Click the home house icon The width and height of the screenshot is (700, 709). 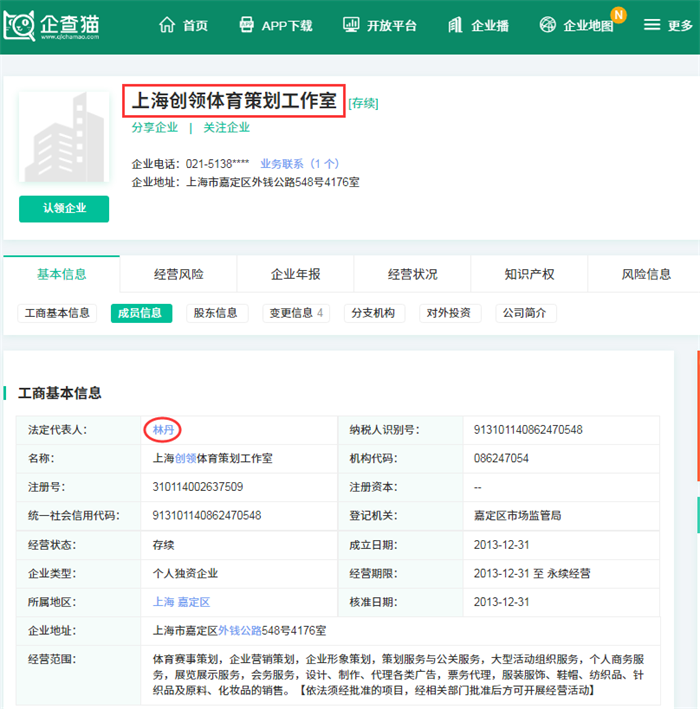point(167,25)
